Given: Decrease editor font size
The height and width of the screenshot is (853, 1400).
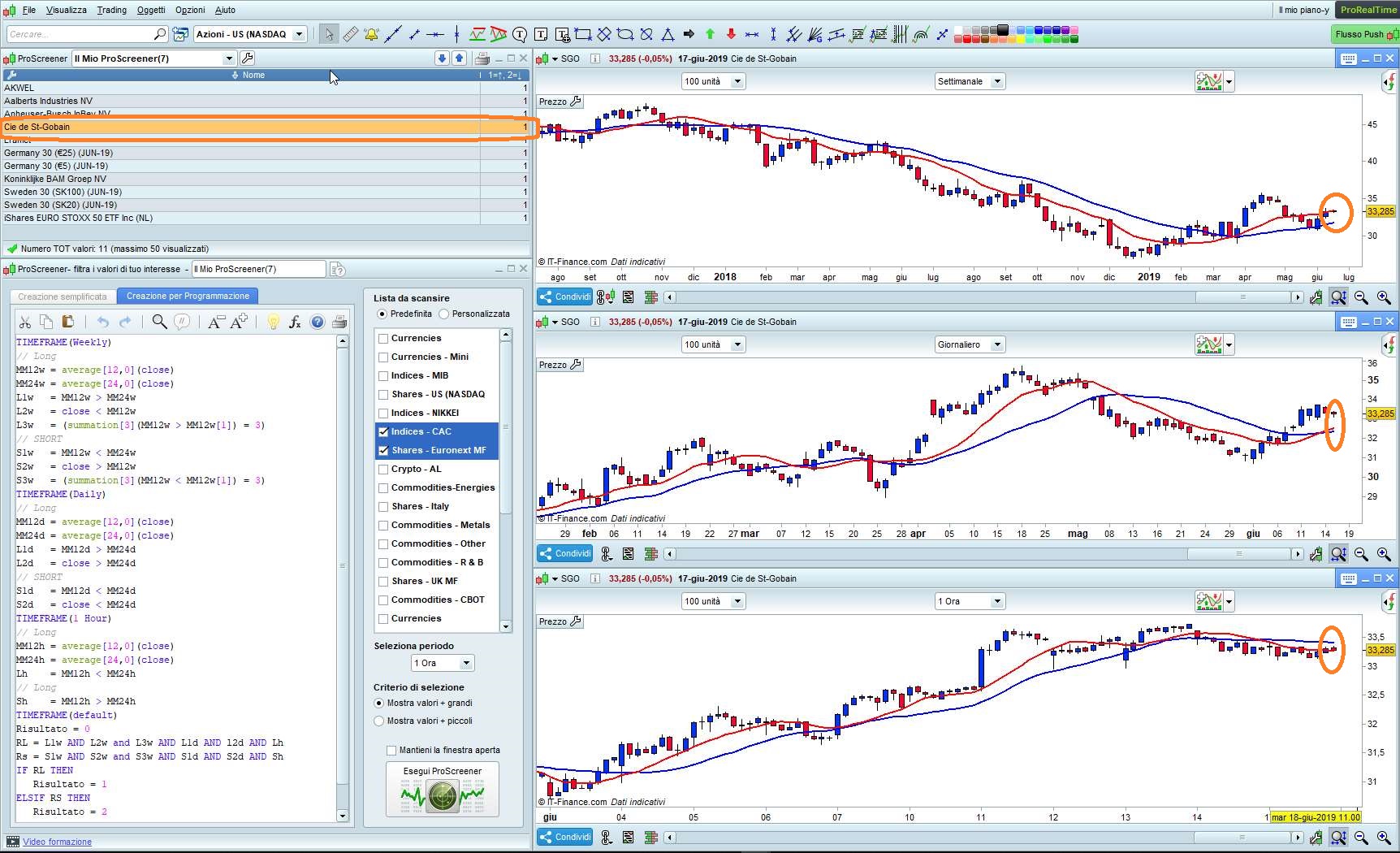Looking at the screenshot, I should 215,323.
